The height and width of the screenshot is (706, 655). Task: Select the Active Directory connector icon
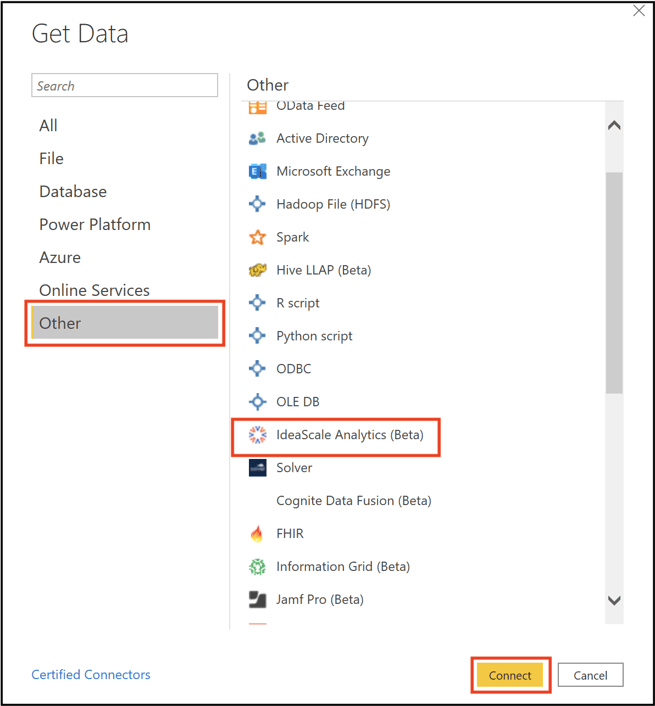(257, 138)
